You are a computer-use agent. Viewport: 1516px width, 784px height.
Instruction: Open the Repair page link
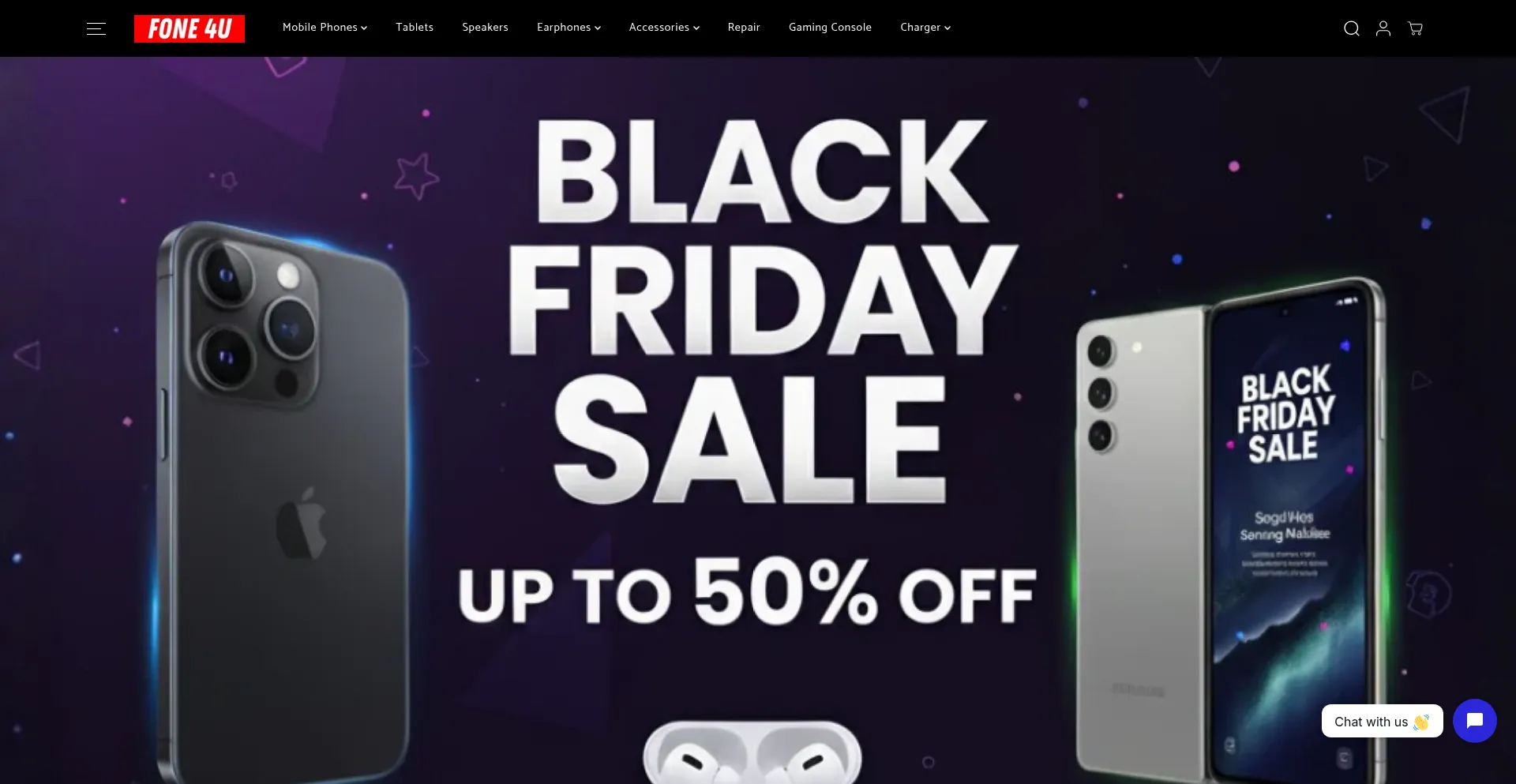tap(744, 28)
